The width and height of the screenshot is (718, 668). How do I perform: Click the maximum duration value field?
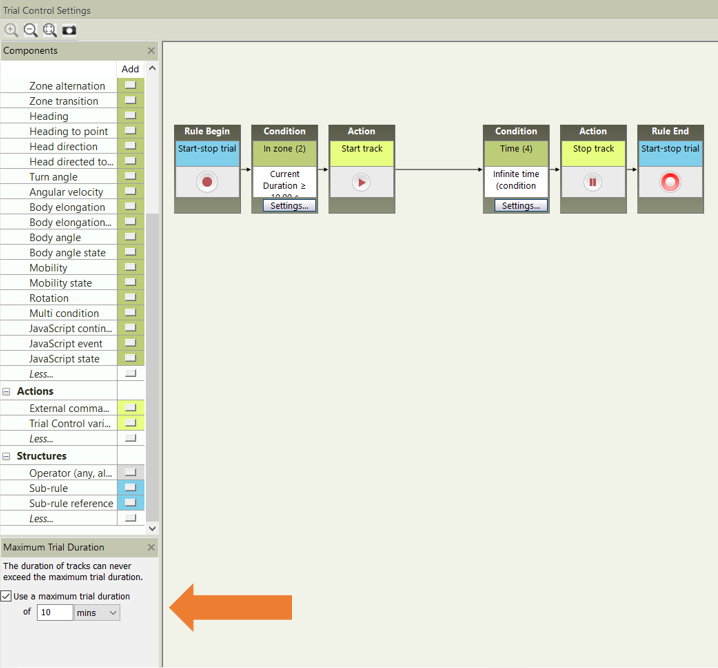pyautogui.click(x=55, y=613)
